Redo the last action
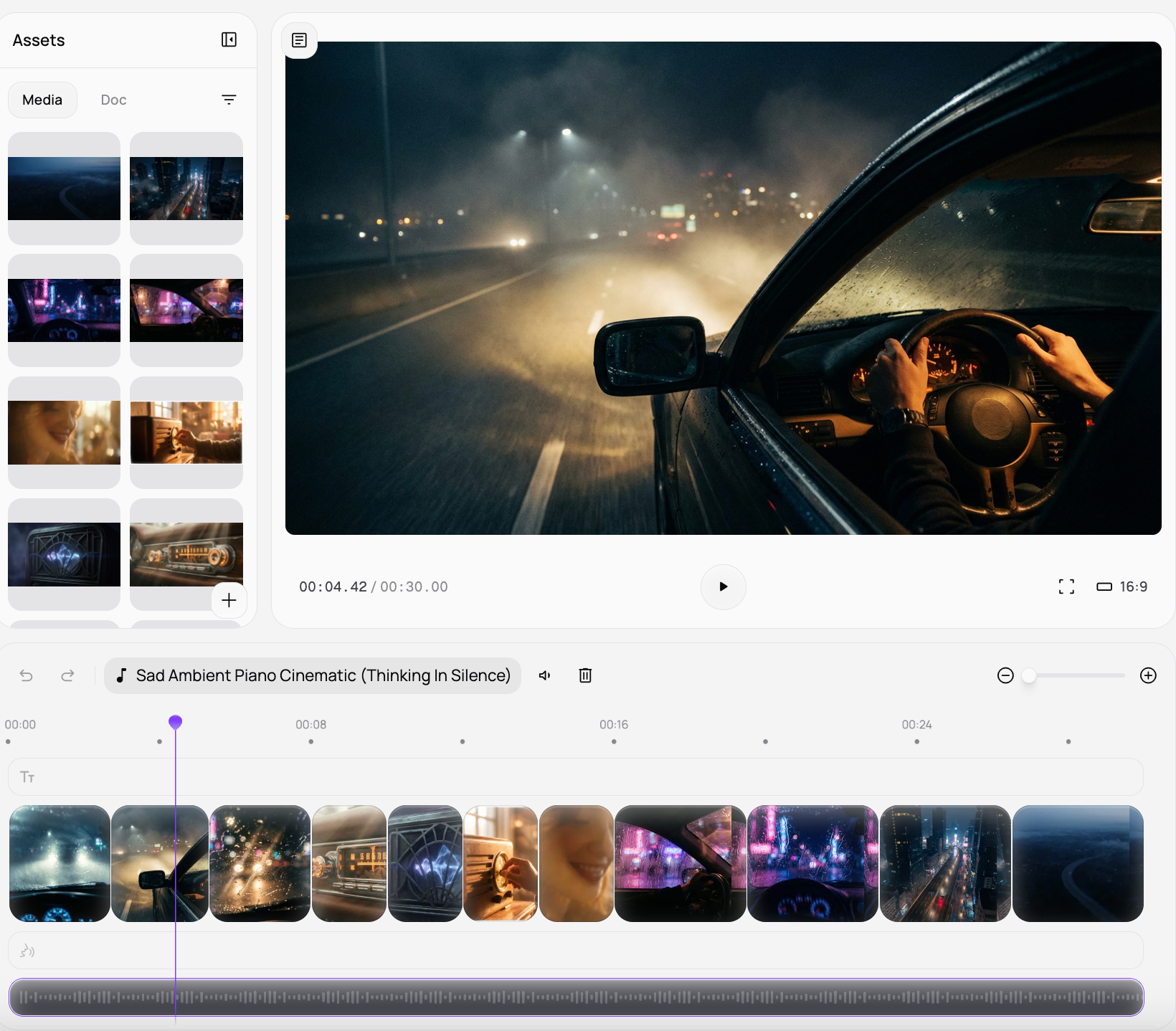This screenshot has height=1031, width=1176. point(67,675)
